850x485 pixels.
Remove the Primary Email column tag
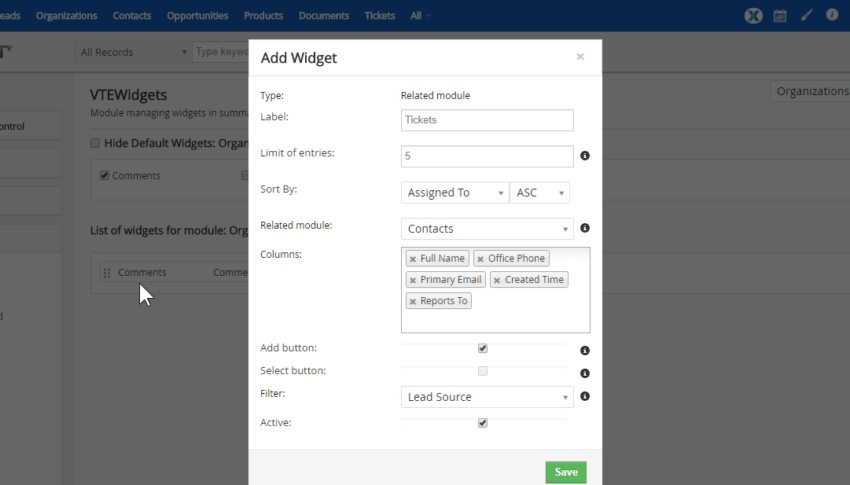[413, 280]
